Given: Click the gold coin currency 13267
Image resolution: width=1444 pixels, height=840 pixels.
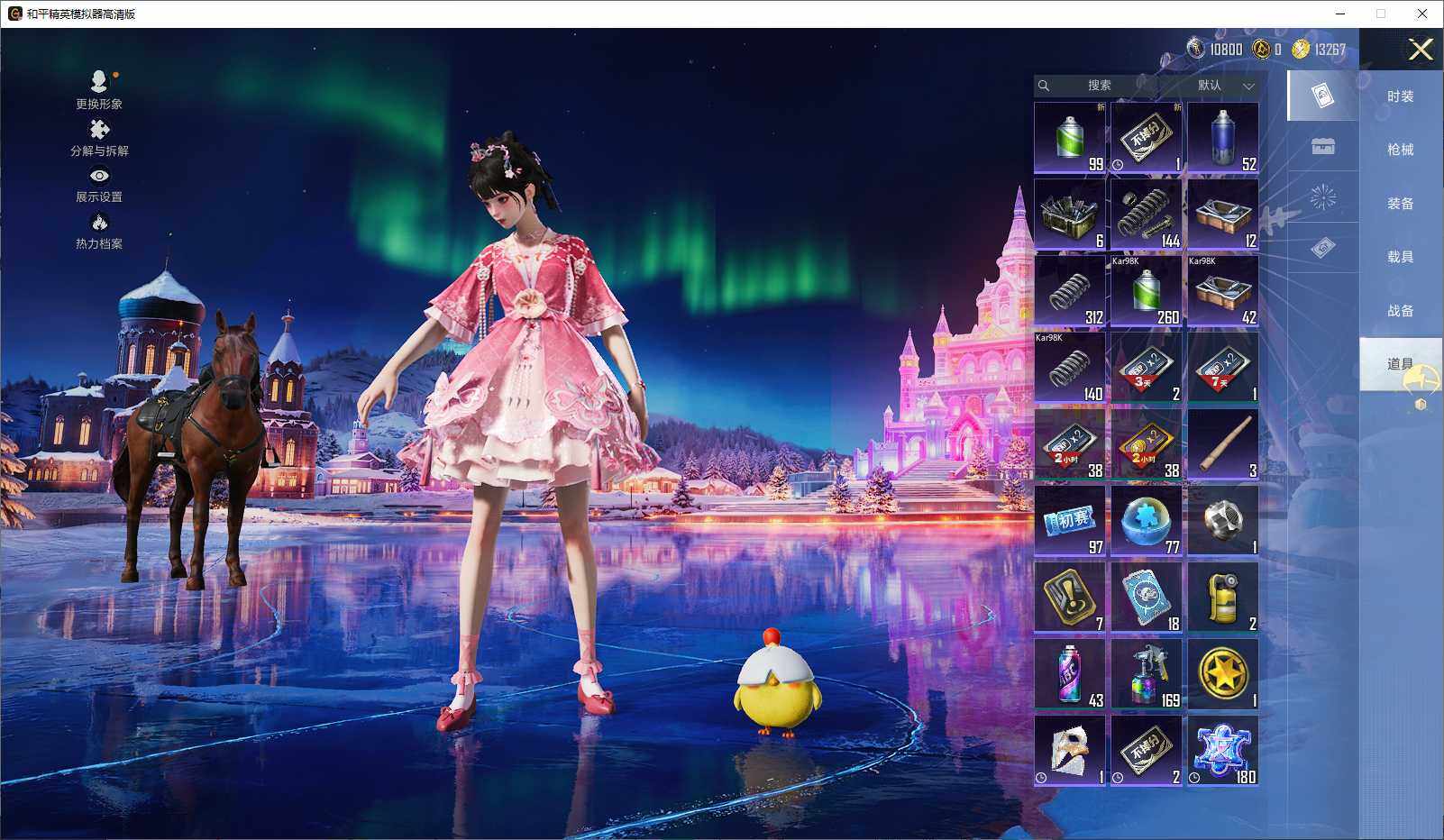Looking at the screenshot, I should point(1319,50).
